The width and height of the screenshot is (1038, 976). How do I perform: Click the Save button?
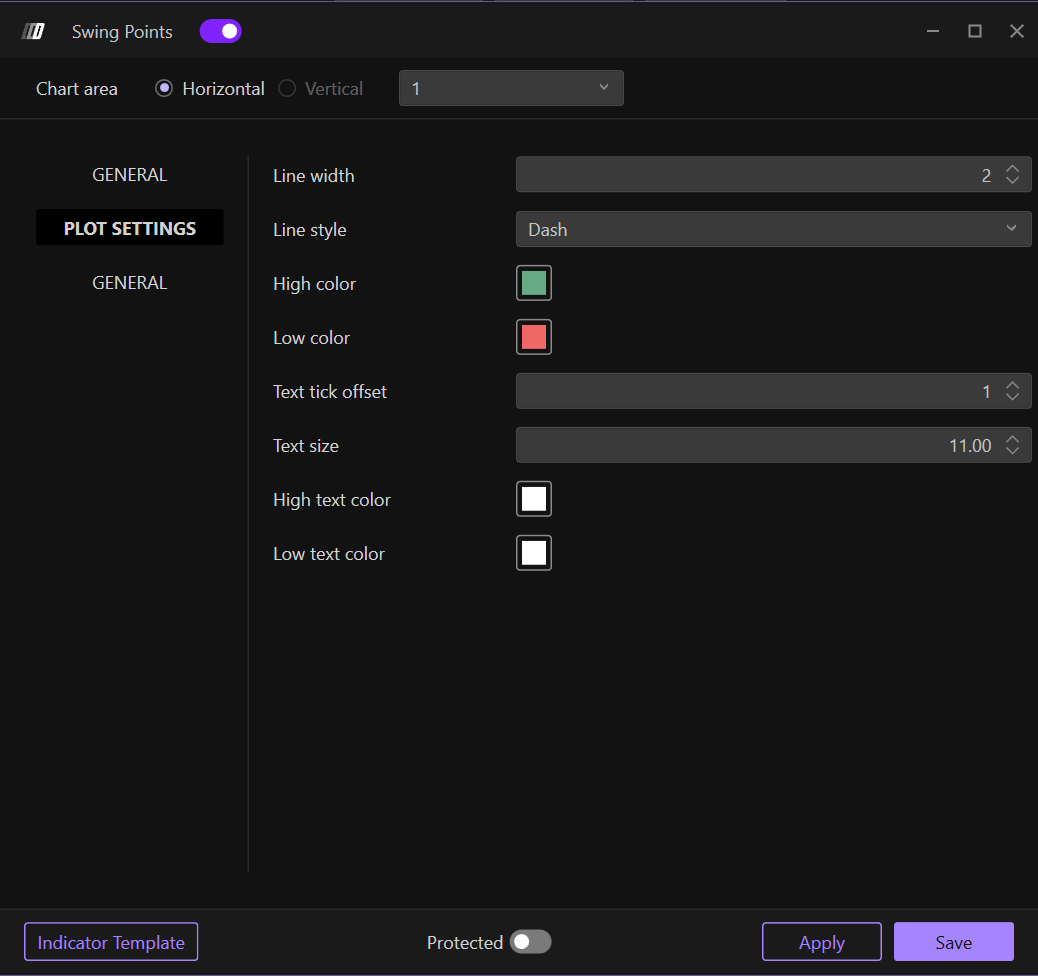pos(953,942)
